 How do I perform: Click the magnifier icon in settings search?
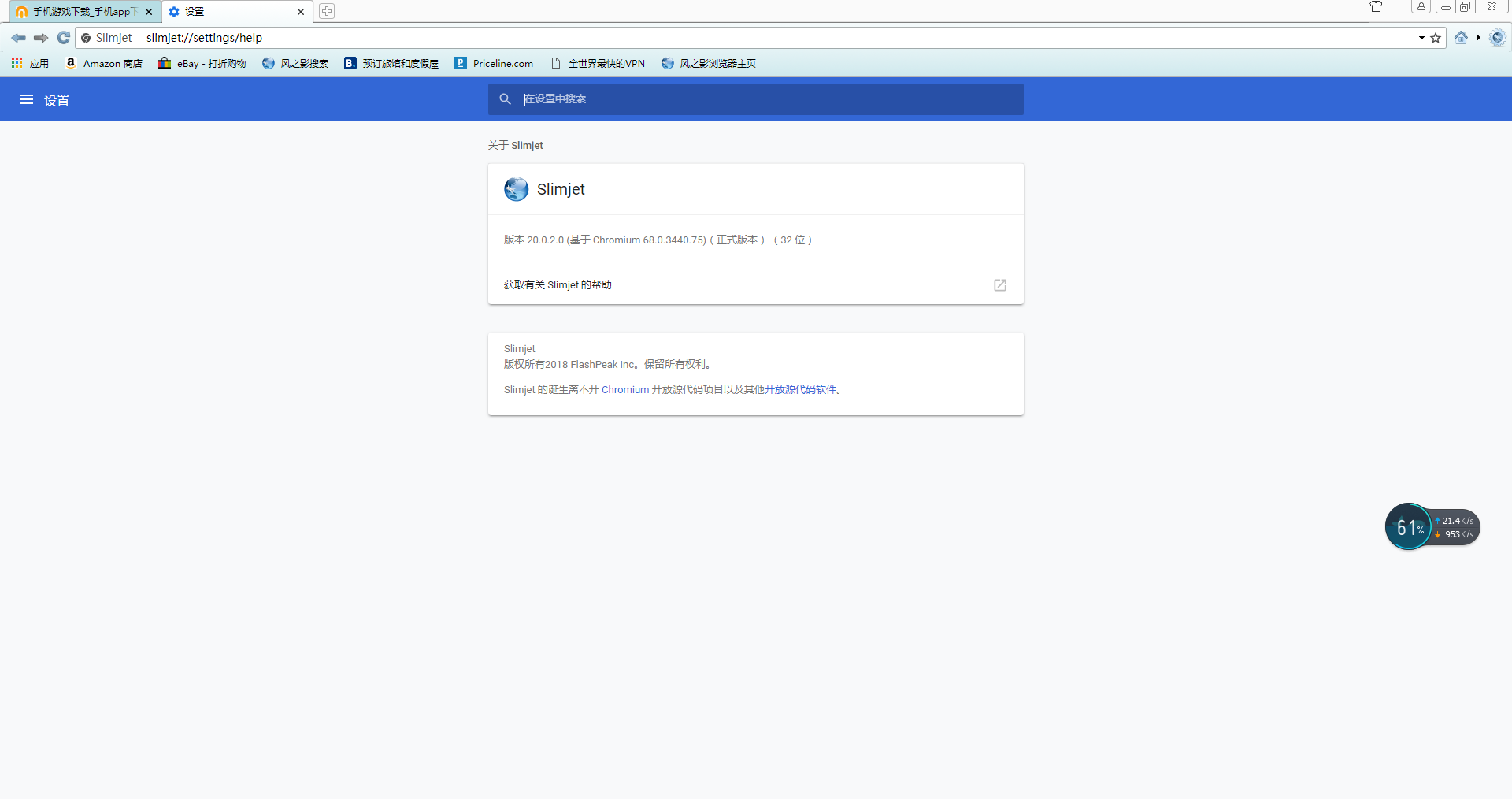pos(506,99)
